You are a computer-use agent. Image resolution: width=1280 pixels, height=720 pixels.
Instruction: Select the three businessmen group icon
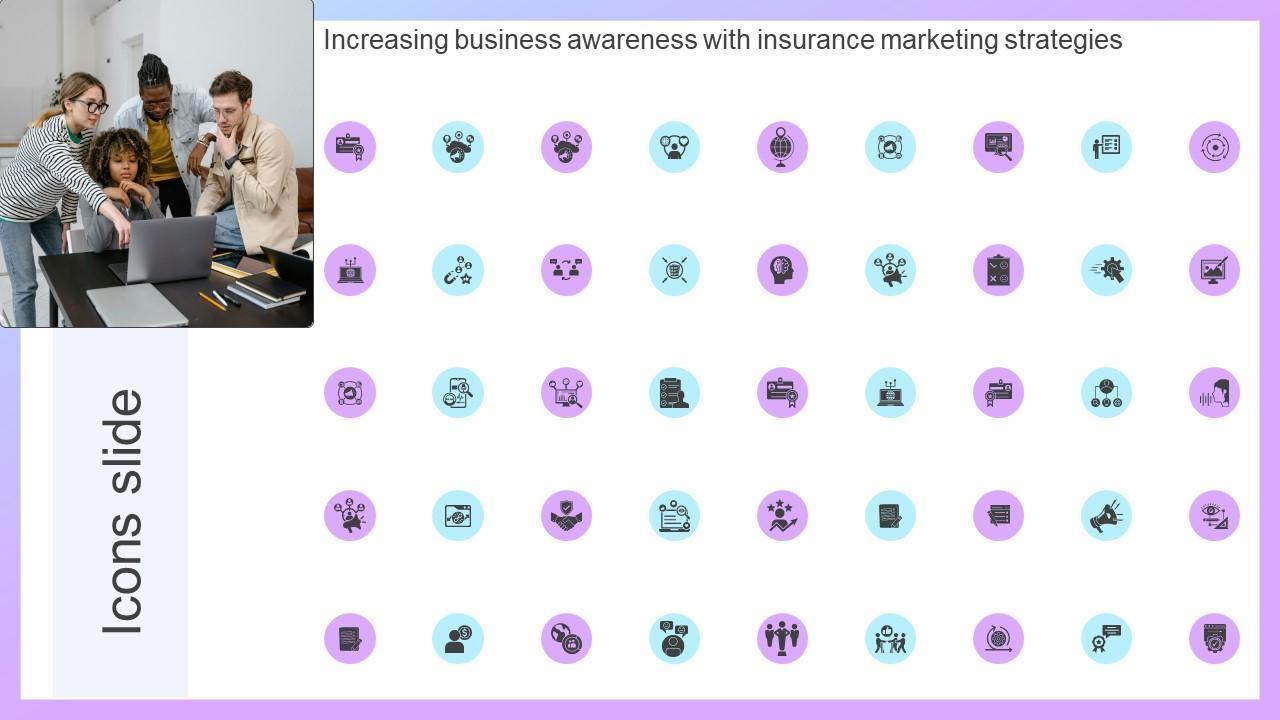click(782, 639)
